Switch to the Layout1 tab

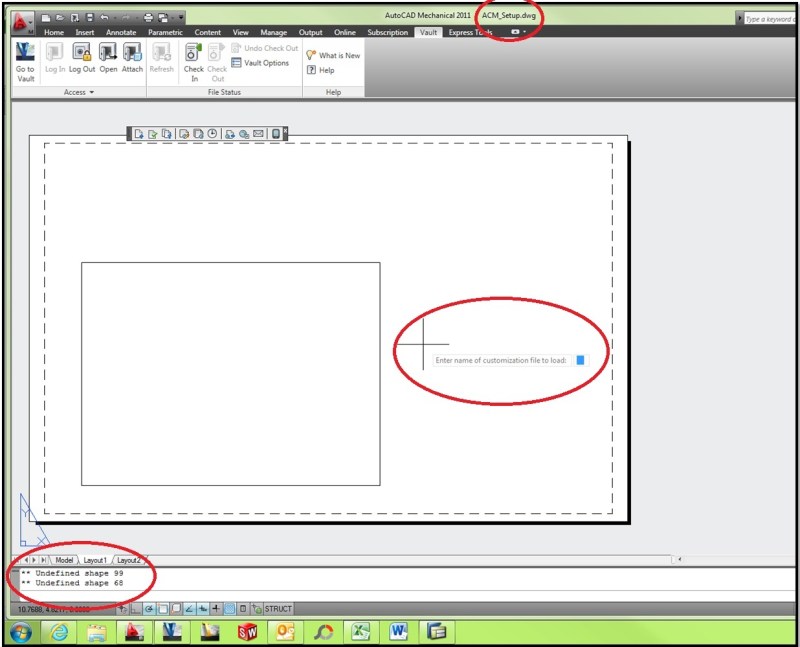(x=95, y=560)
